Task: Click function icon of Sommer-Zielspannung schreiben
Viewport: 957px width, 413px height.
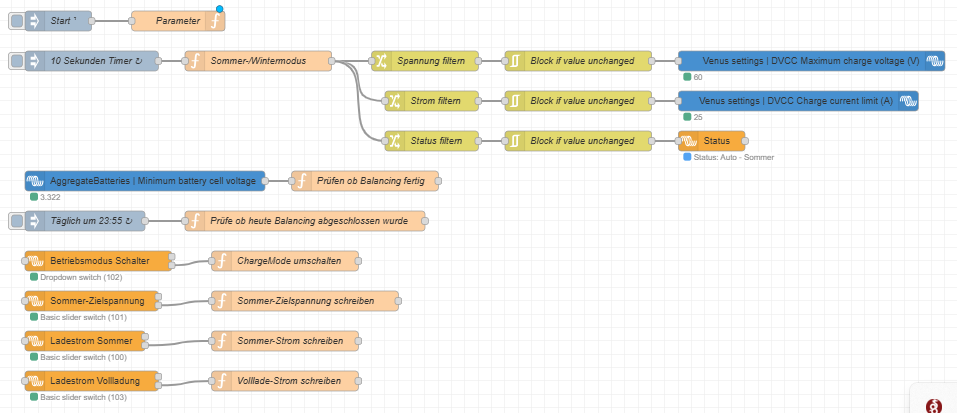Action: tap(222, 301)
